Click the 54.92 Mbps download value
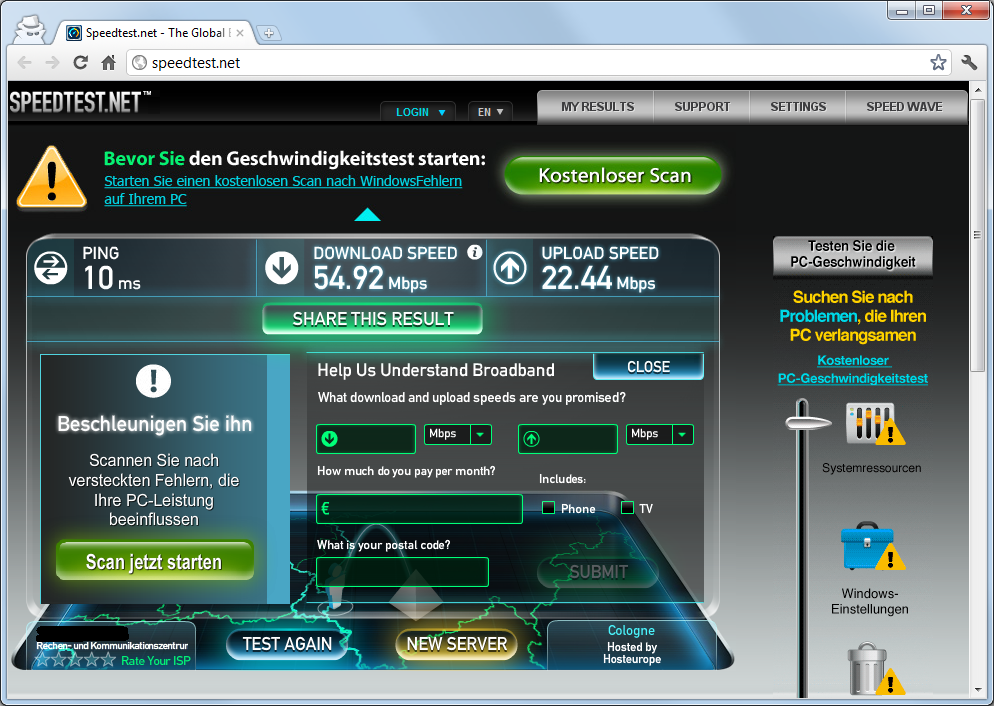 click(370, 279)
